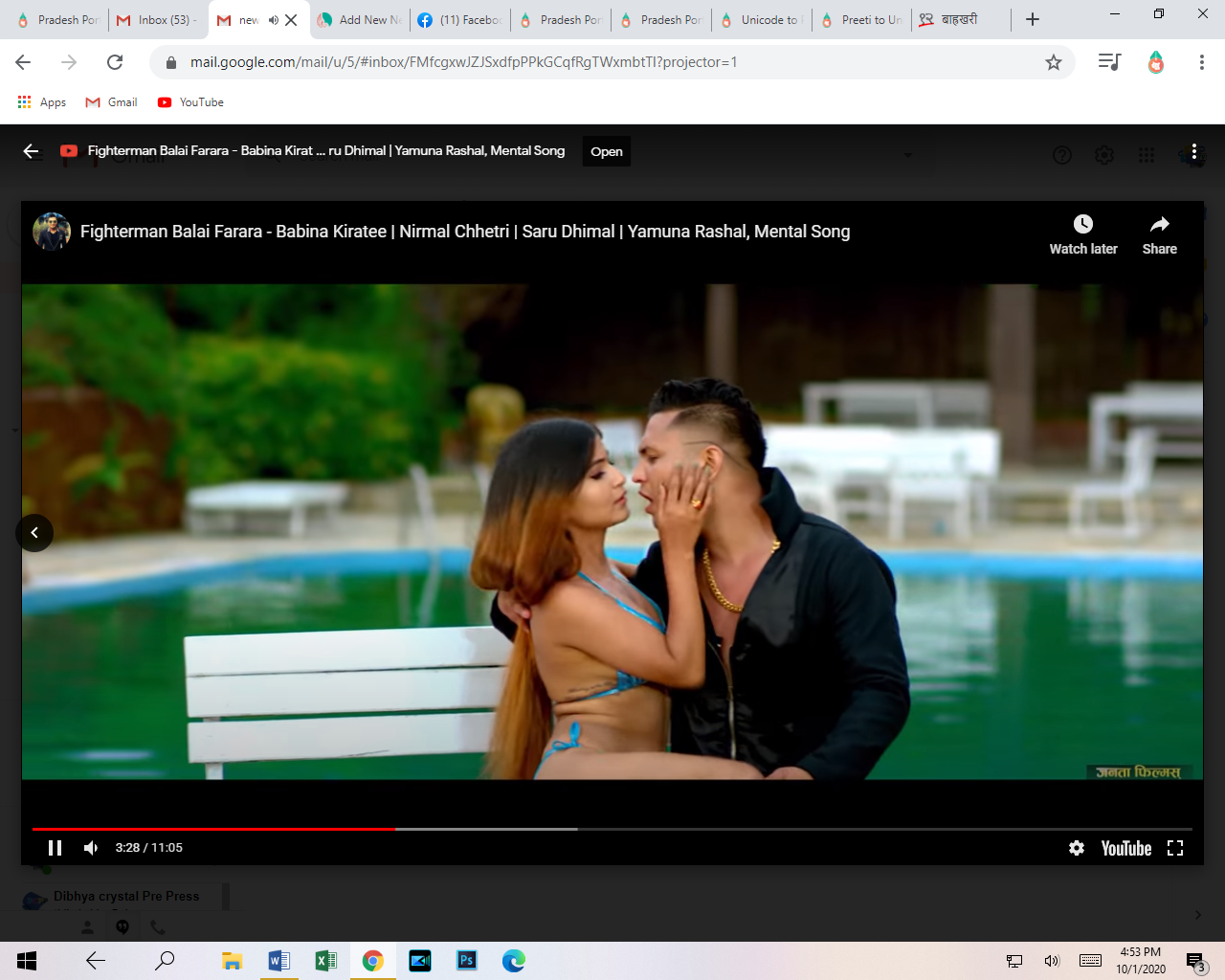Mute the tab via its audio icon
Screen dimensions: 1225x980
(x=273, y=19)
